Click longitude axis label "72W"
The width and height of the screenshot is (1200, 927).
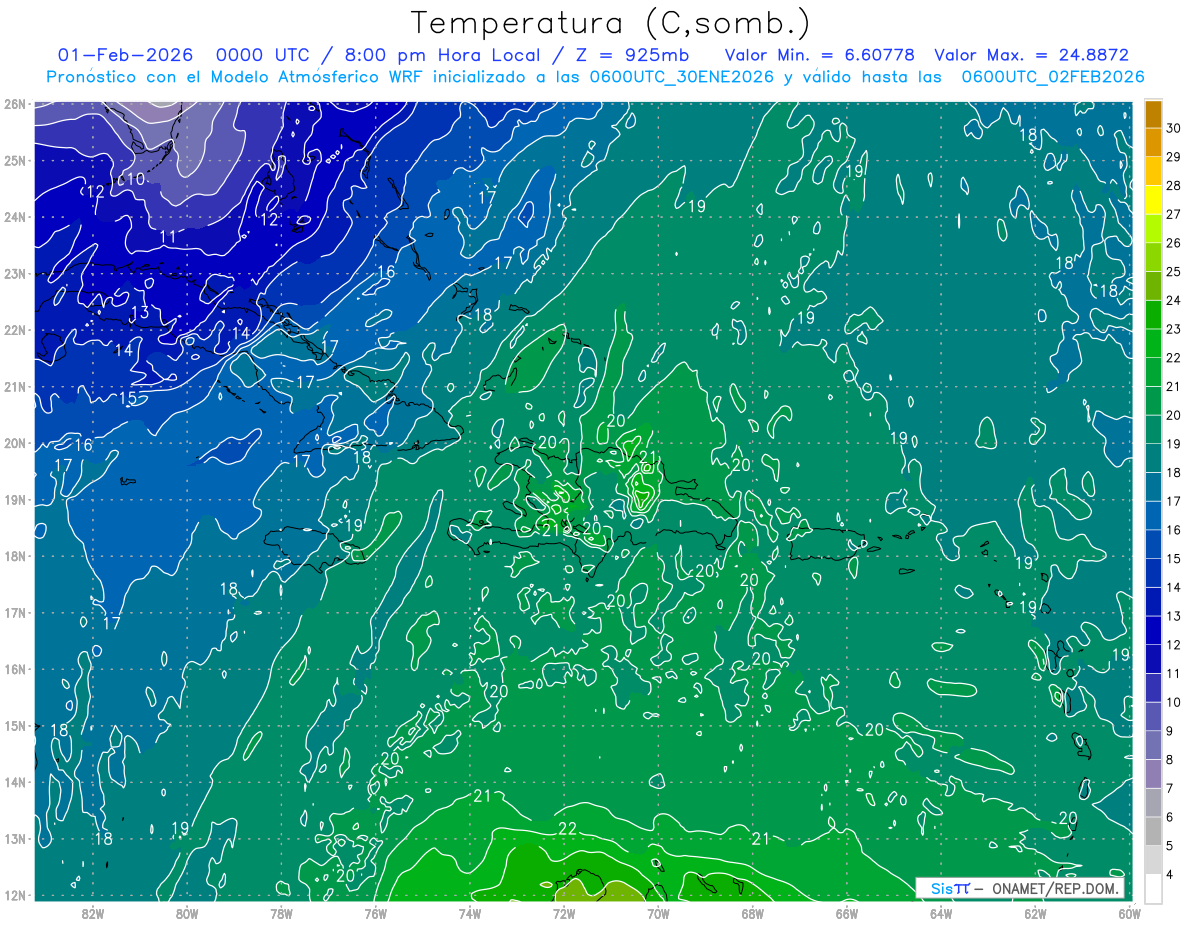[564, 912]
